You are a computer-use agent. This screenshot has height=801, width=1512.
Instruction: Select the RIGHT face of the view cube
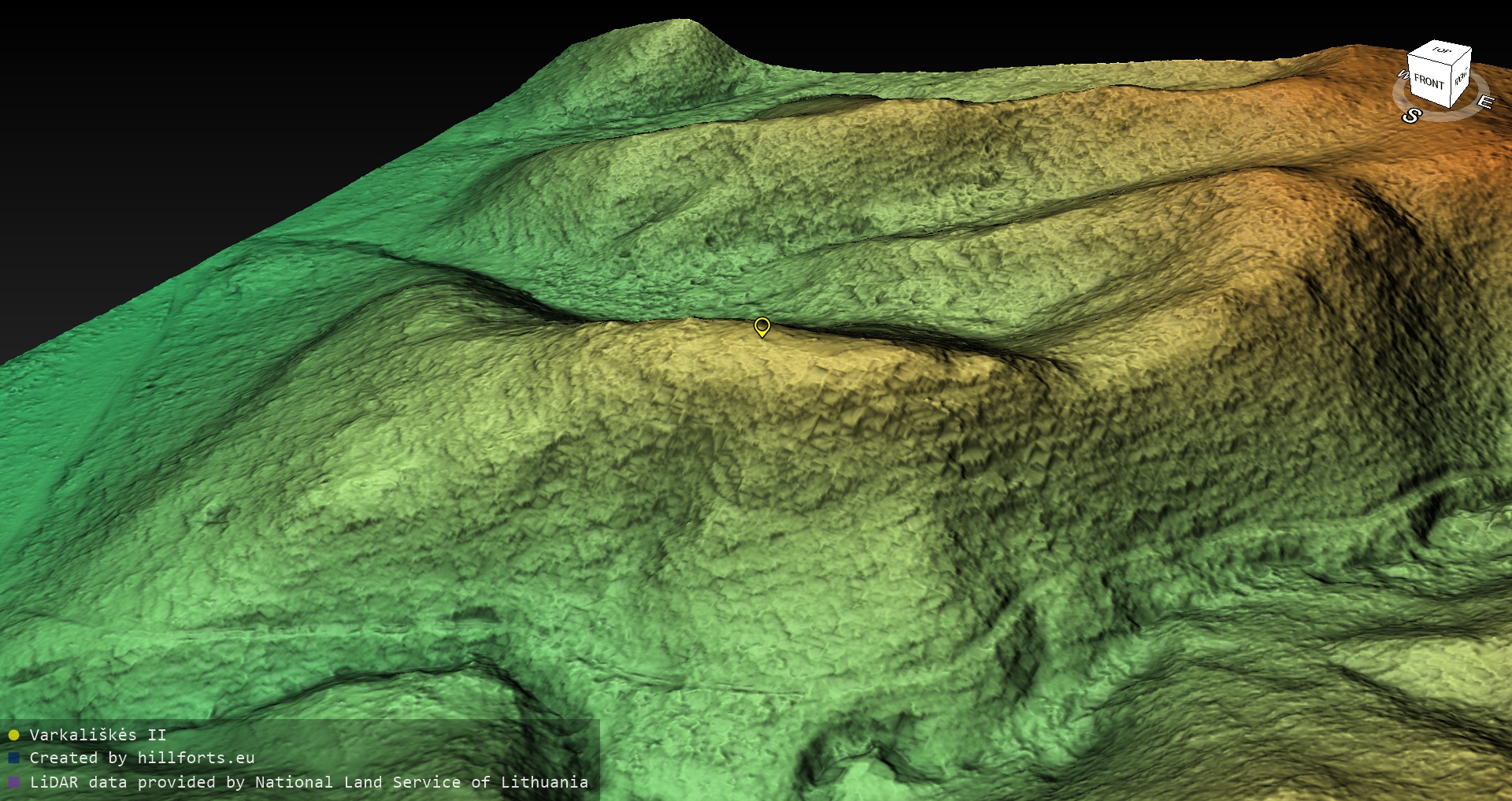coord(1461,77)
